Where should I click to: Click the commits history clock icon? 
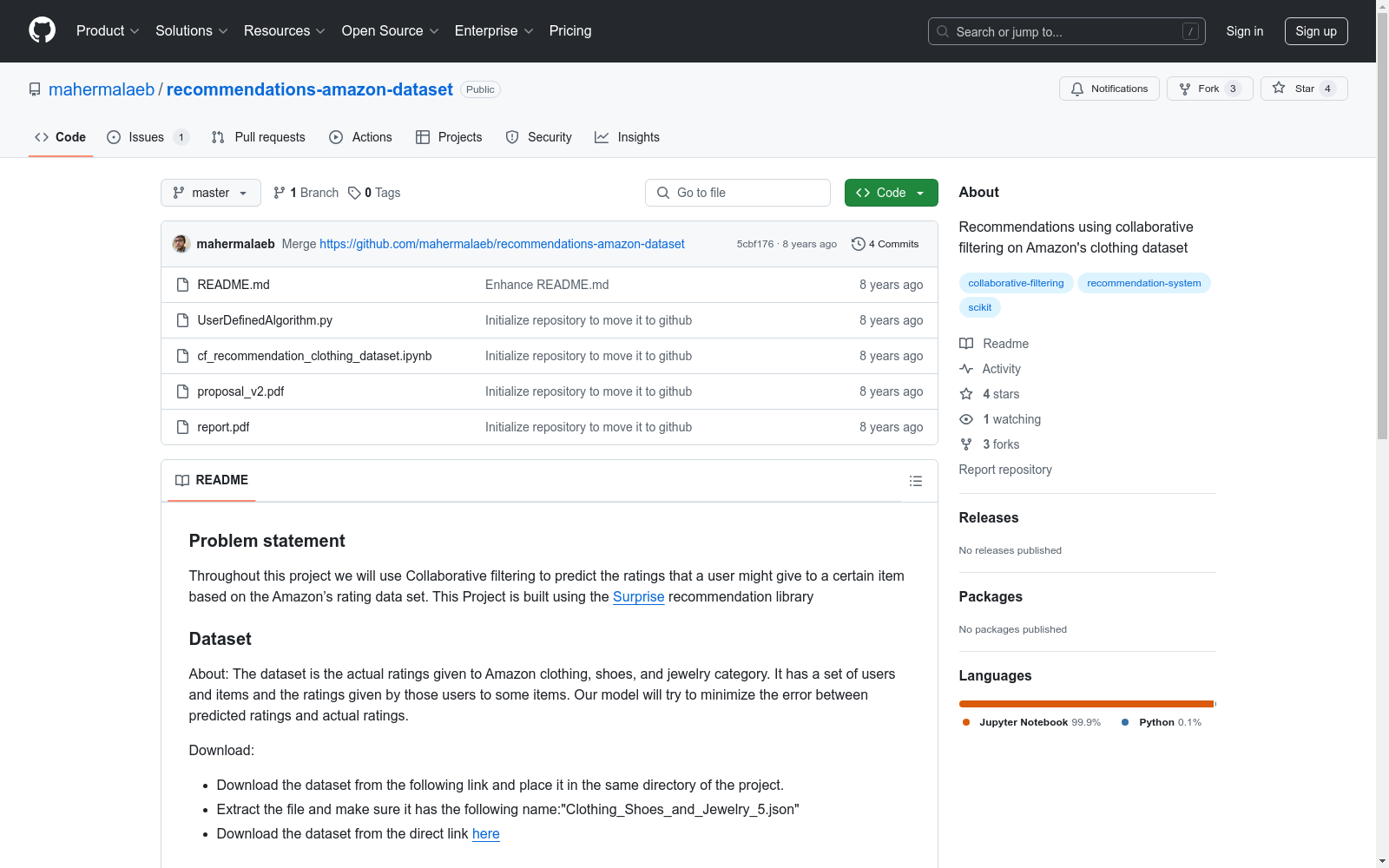click(x=859, y=244)
